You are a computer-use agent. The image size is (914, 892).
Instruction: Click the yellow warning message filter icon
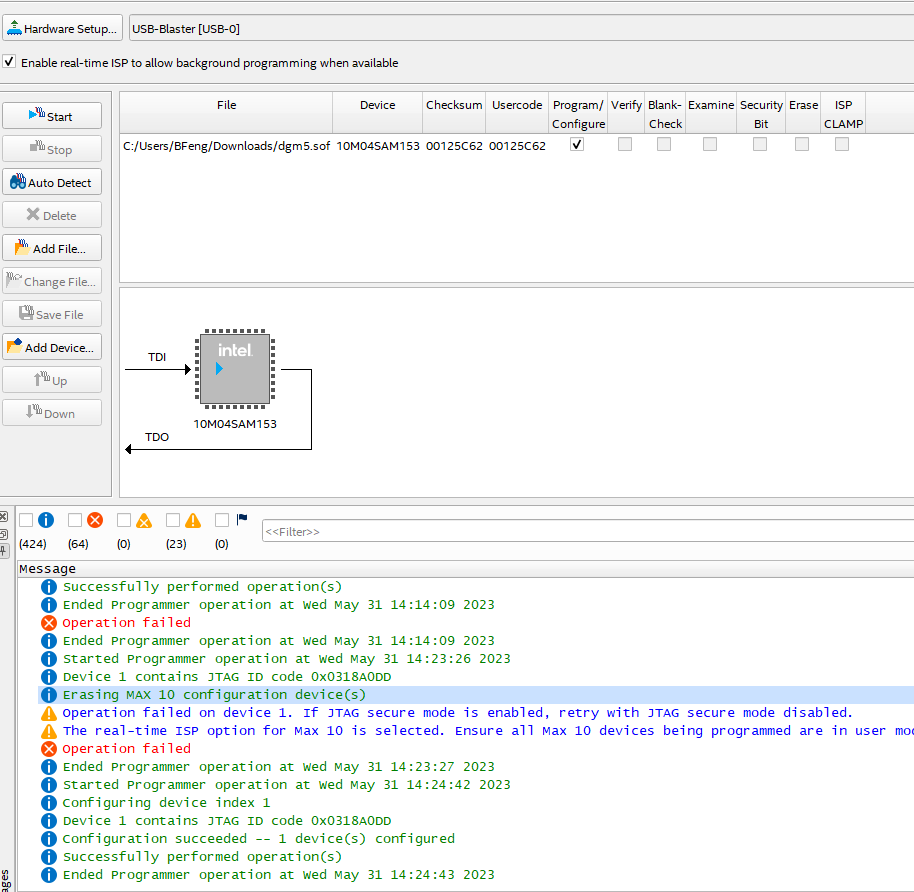[193, 520]
